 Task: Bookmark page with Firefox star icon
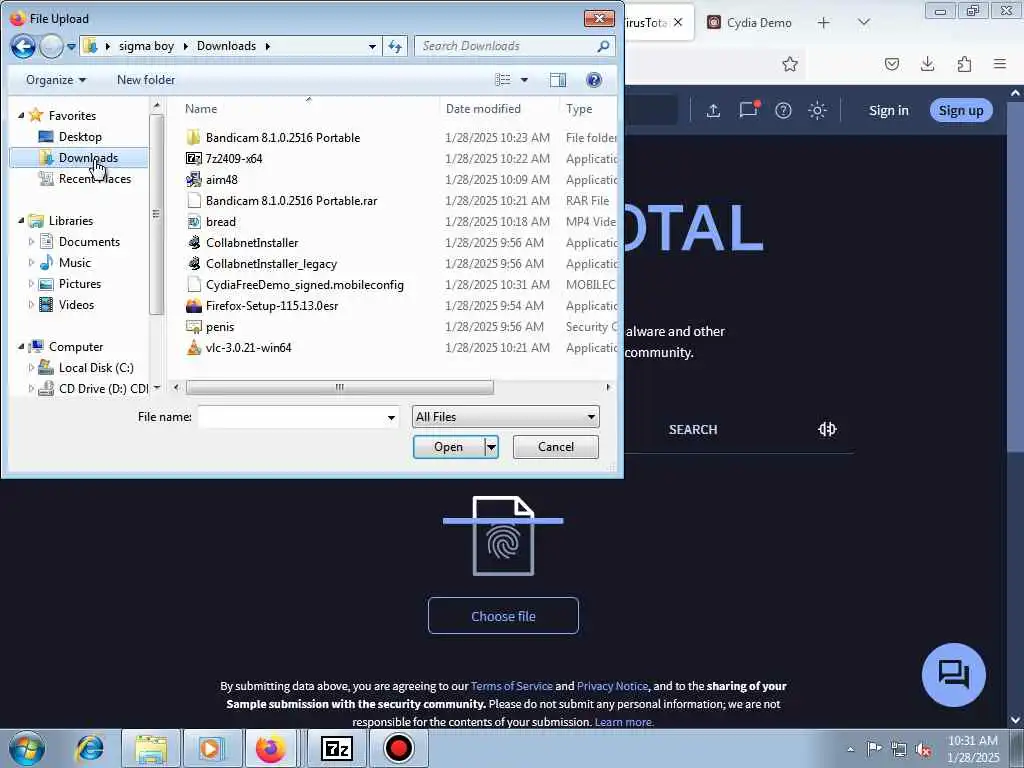click(x=790, y=64)
